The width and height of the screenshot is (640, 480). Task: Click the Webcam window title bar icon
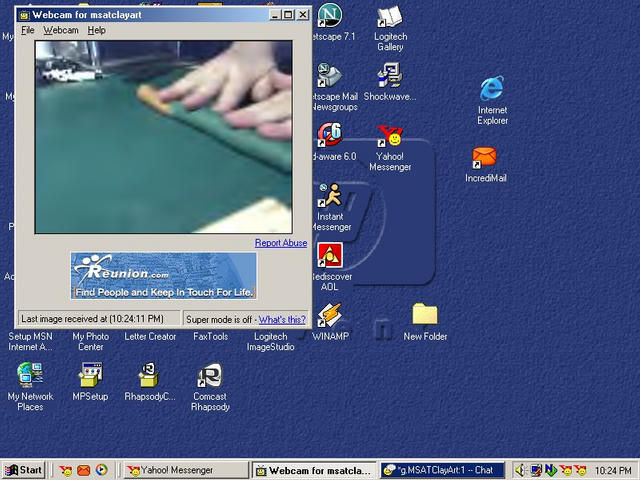[x=24, y=16]
